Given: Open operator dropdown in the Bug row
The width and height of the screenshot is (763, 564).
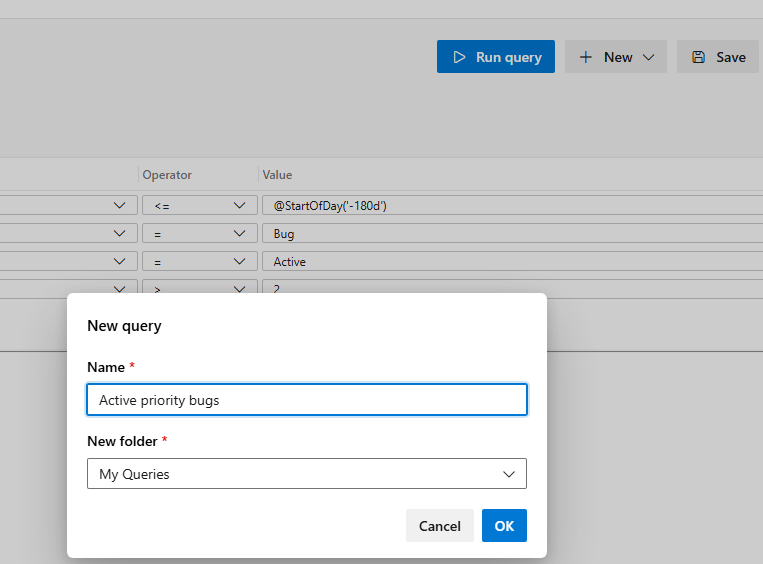Looking at the screenshot, I should 200,234.
